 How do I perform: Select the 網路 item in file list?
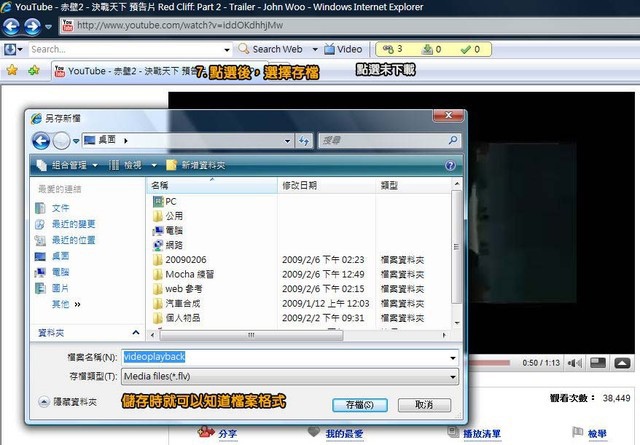[168, 245]
